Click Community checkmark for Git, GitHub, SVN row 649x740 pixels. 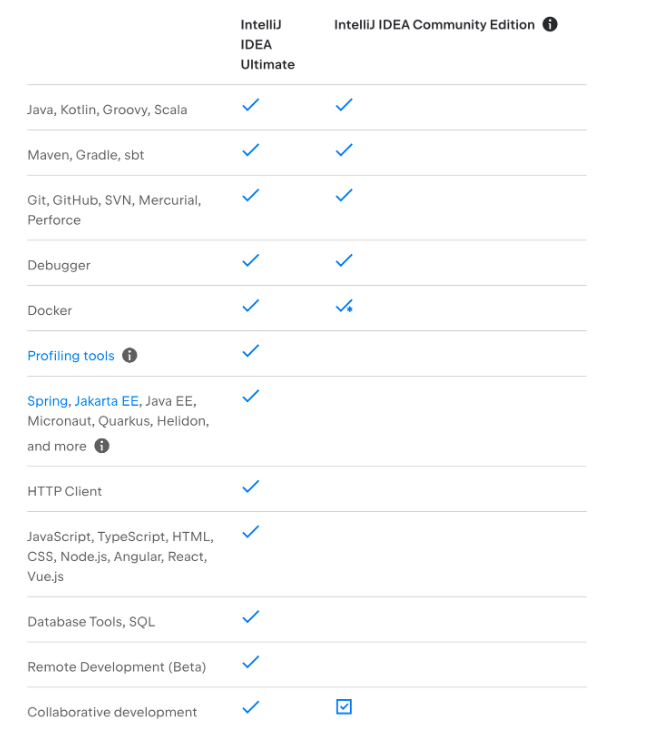(344, 195)
